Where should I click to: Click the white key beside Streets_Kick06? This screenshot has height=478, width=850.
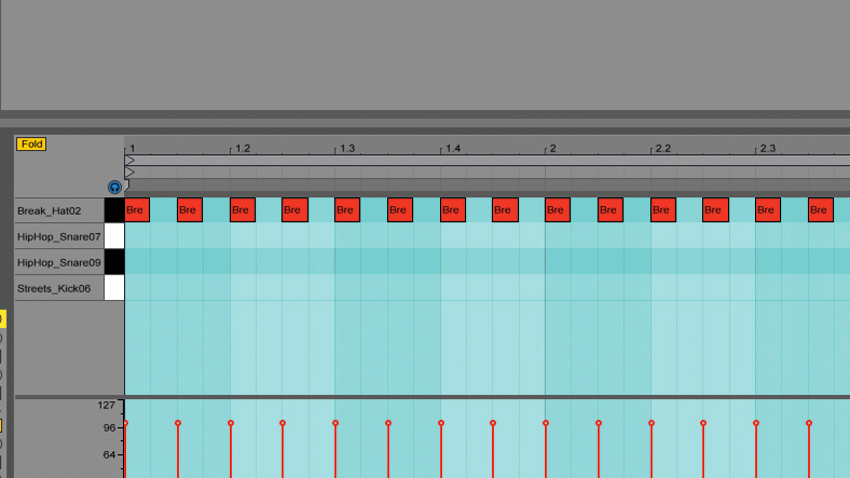tap(114, 288)
